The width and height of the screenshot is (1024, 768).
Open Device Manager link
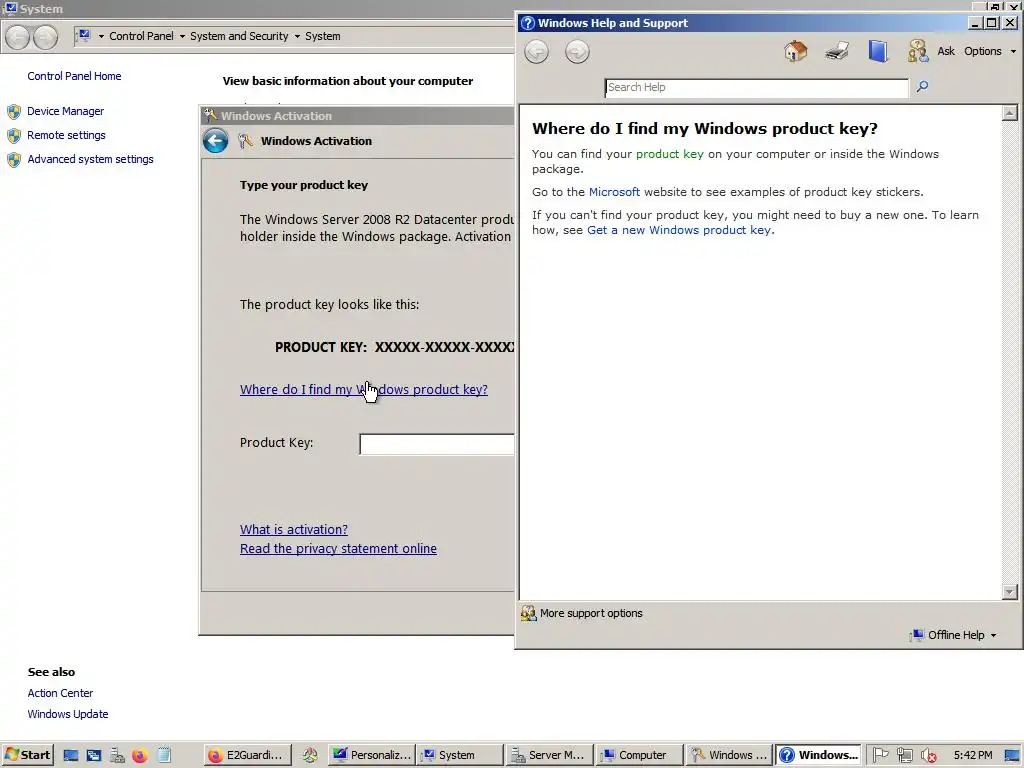pyautogui.click(x=65, y=112)
